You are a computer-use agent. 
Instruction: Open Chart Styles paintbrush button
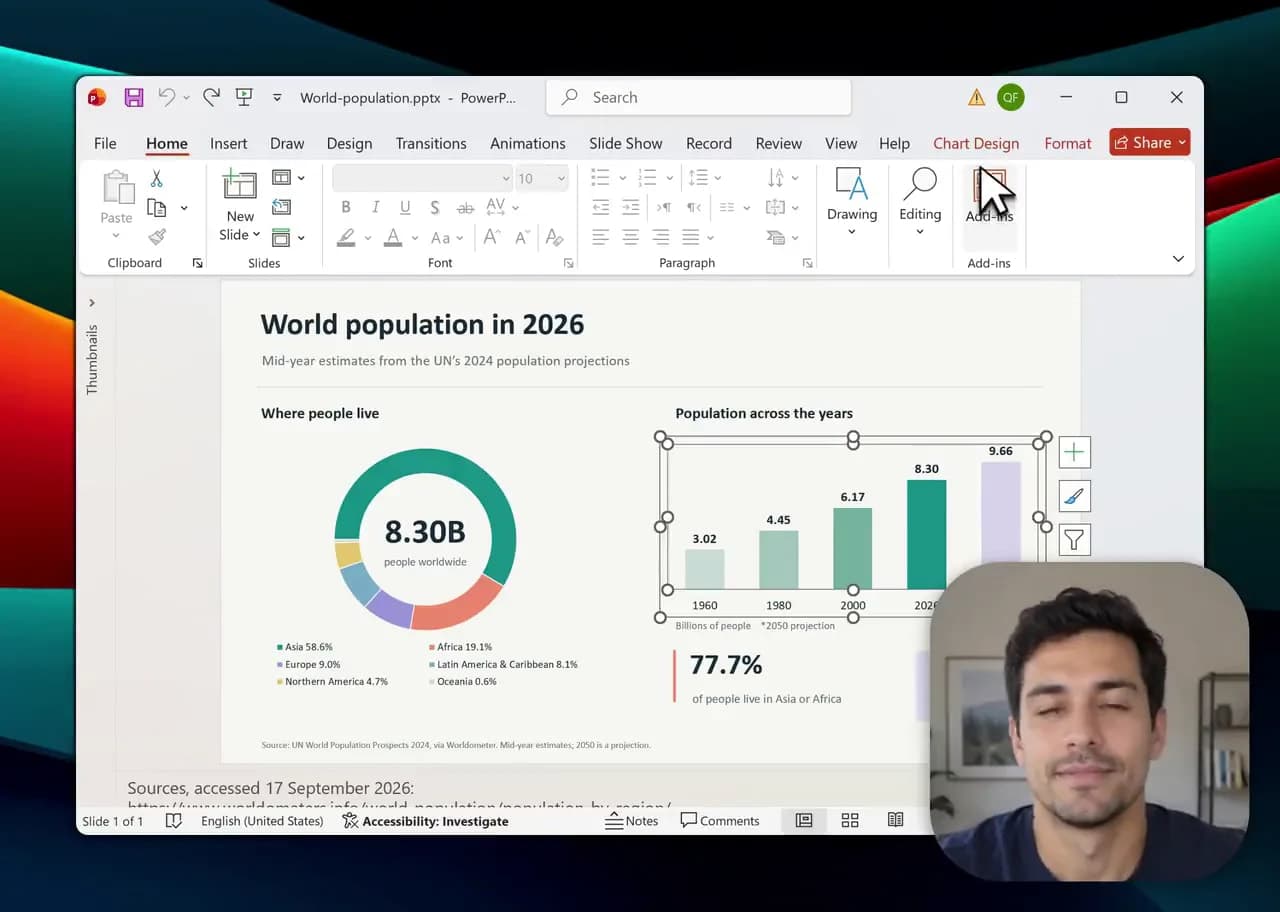pos(1074,496)
